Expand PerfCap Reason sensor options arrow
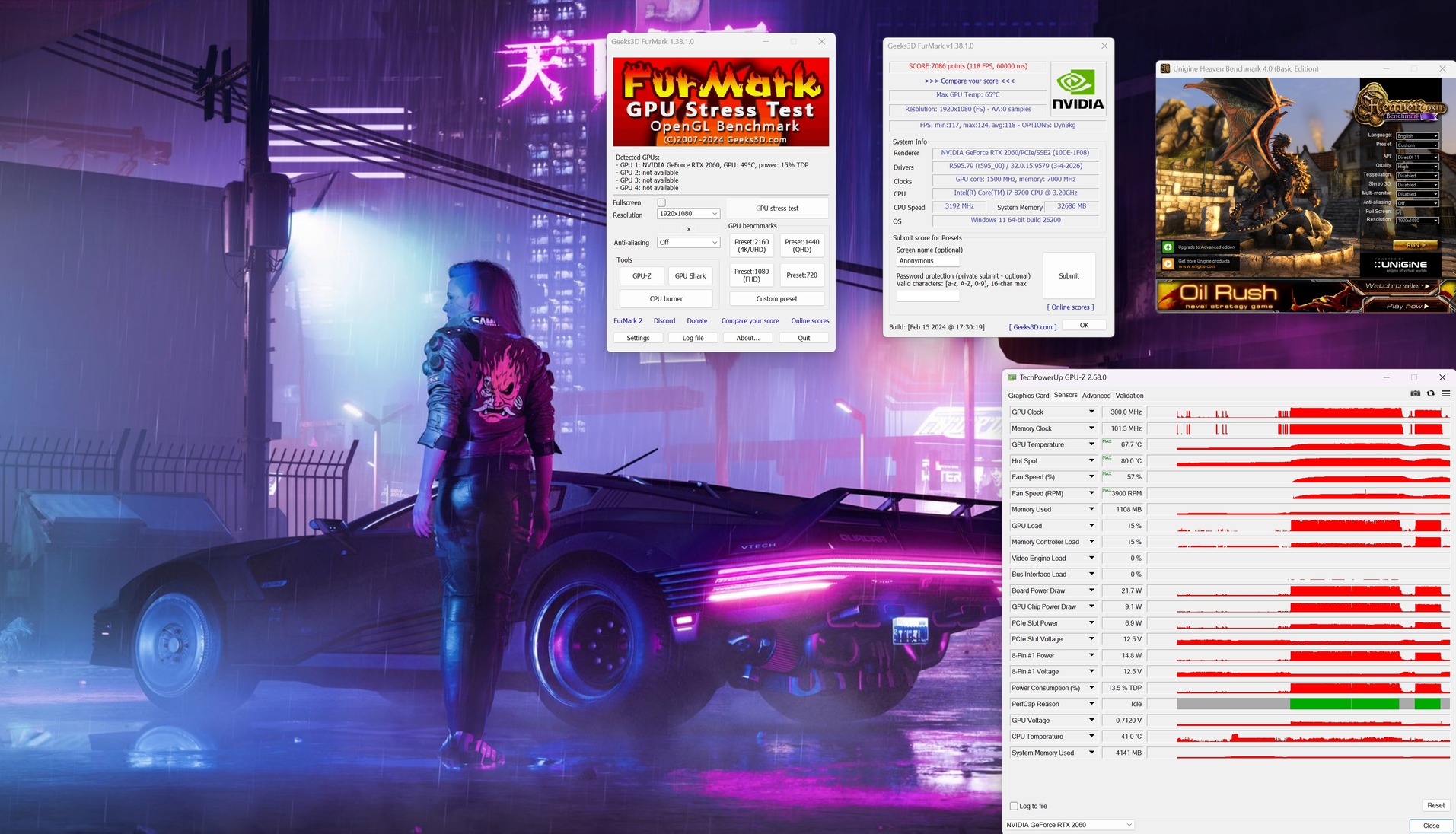The image size is (1456, 834). (1091, 704)
